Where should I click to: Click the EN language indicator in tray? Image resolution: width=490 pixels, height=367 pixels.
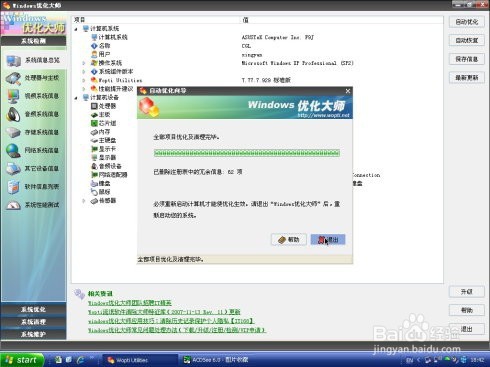(410, 360)
